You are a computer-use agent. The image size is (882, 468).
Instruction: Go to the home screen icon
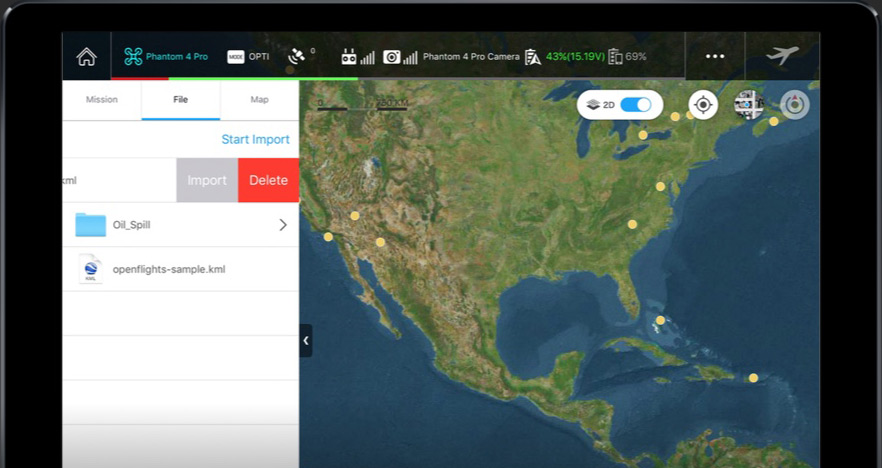87,56
